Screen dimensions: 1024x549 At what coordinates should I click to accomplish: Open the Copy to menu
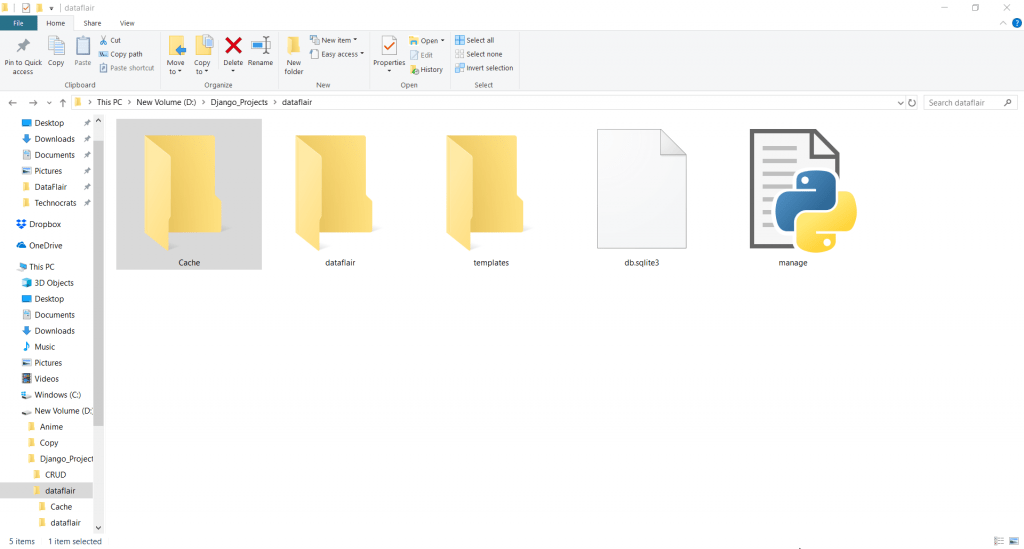(202, 55)
